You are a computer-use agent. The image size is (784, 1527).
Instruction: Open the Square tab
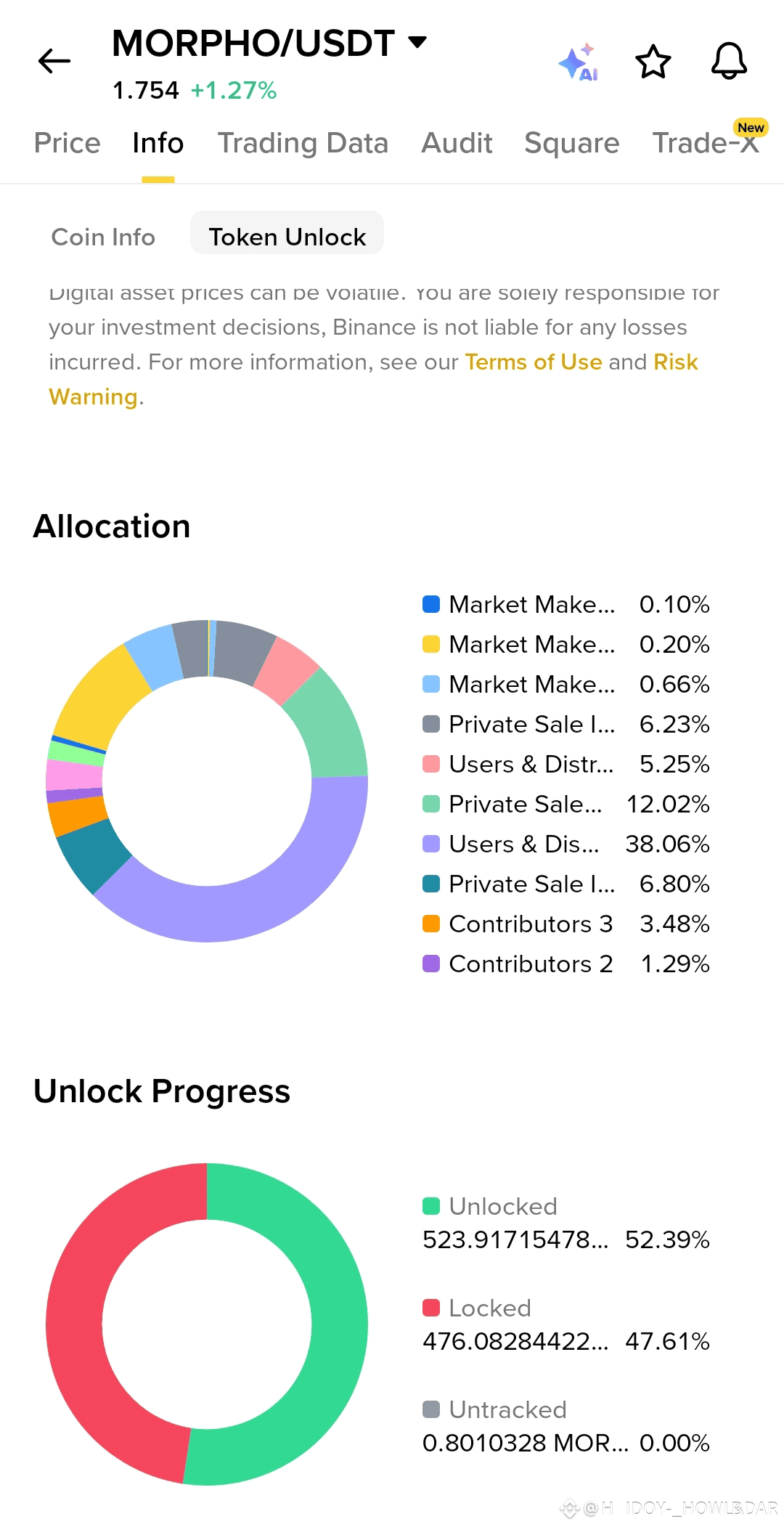[x=571, y=143]
